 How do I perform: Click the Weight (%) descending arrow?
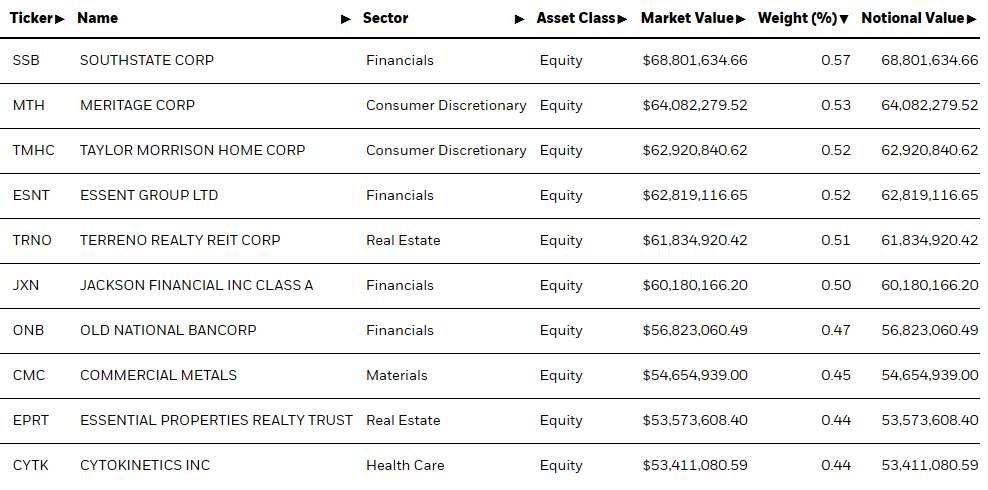pyautogui.click(x=845, y=19)
